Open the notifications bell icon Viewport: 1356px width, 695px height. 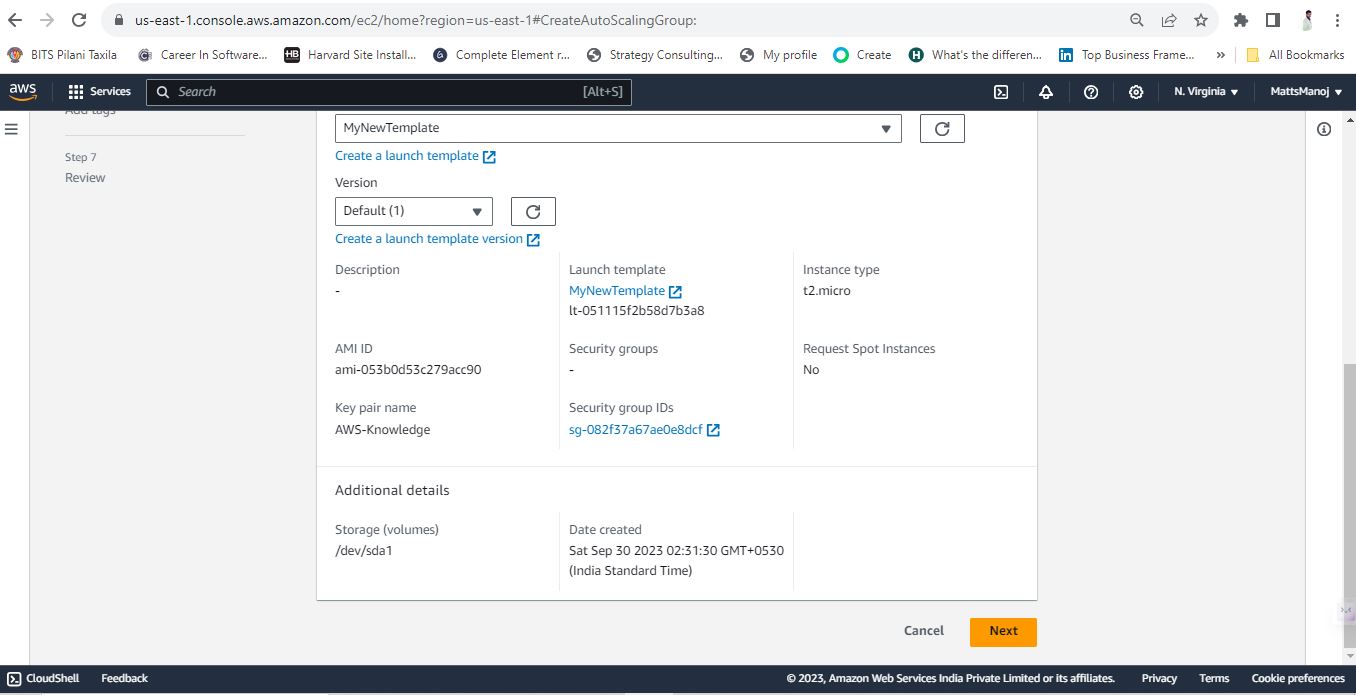[x=1046, y=92]
